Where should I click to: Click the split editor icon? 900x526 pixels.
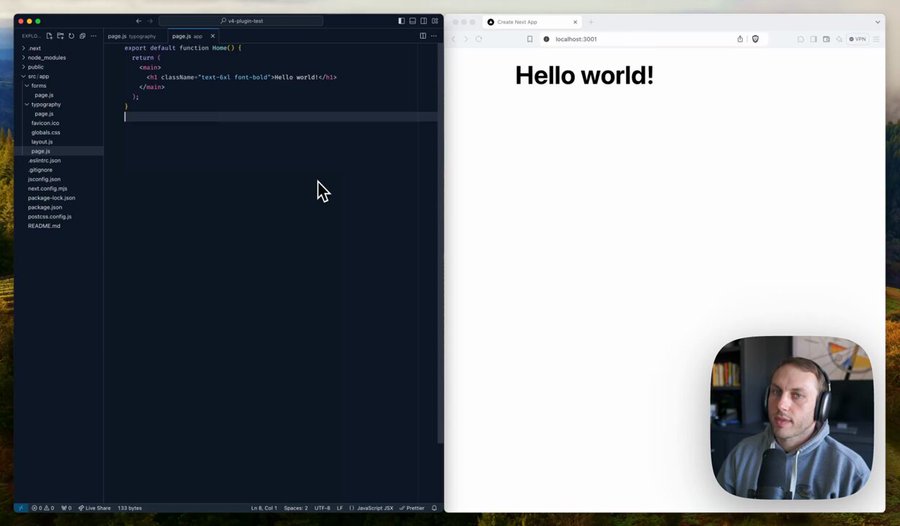423,36
